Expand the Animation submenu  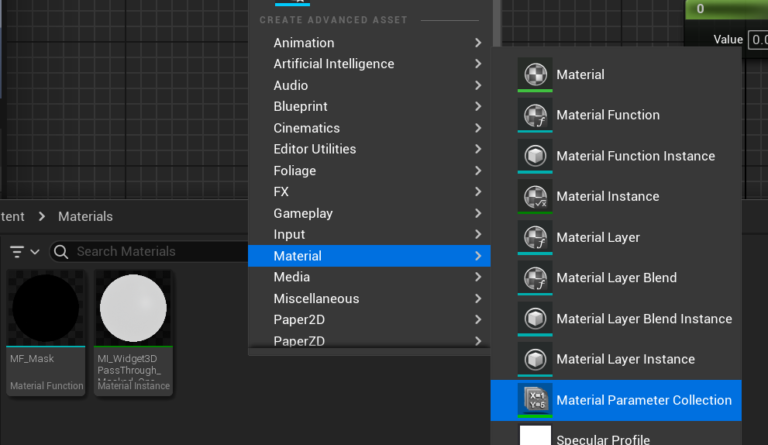(478, 43)
